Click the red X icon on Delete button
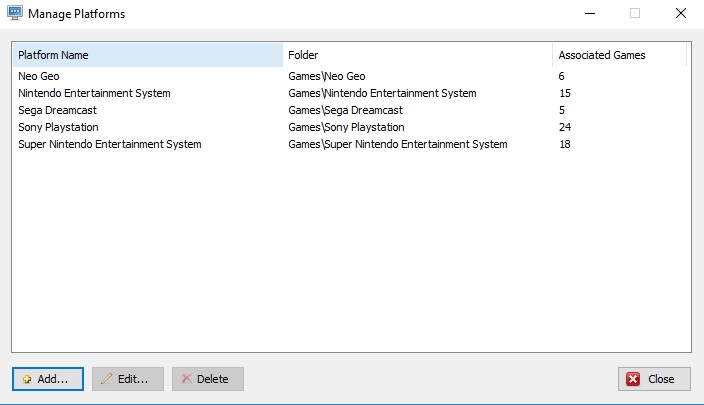Screen dimensions: 704x405 tap(186, 379)
